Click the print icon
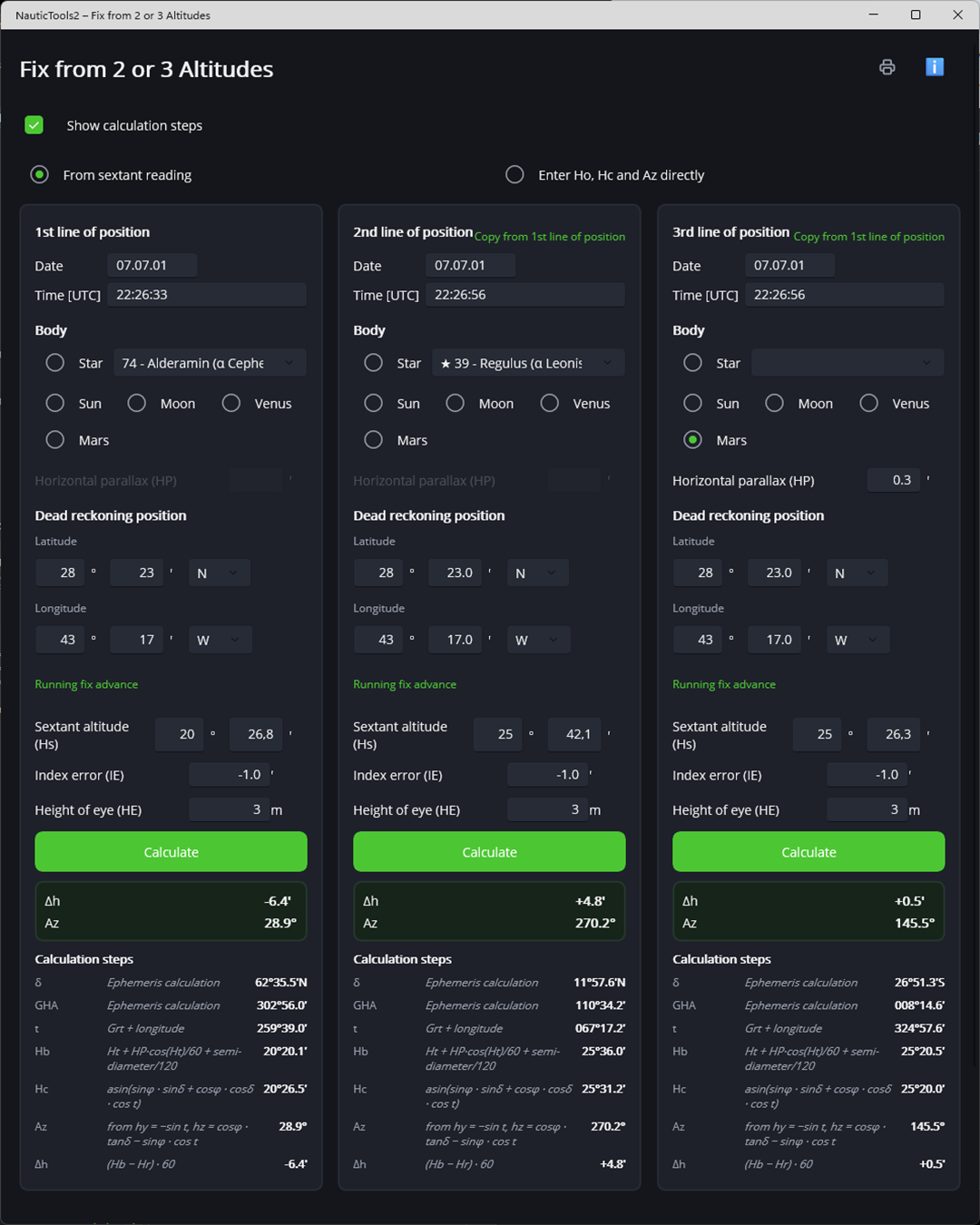The height and width of the screenshot is (1225, 980). [887, 67]
